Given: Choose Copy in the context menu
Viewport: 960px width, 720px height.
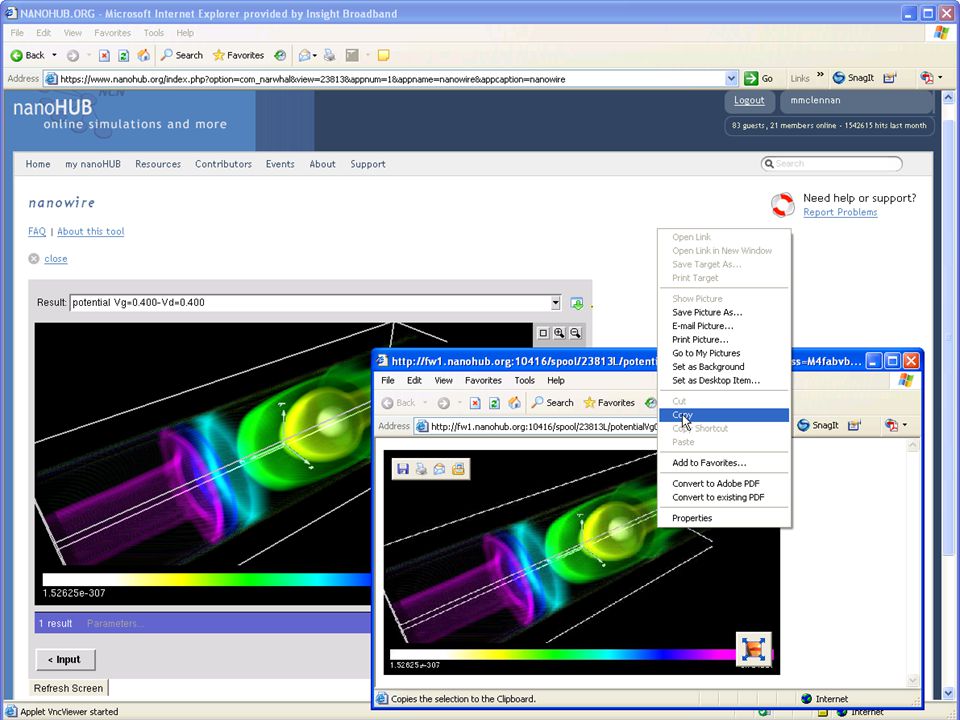Looking at the screenshot, I should tap(724, 415).
